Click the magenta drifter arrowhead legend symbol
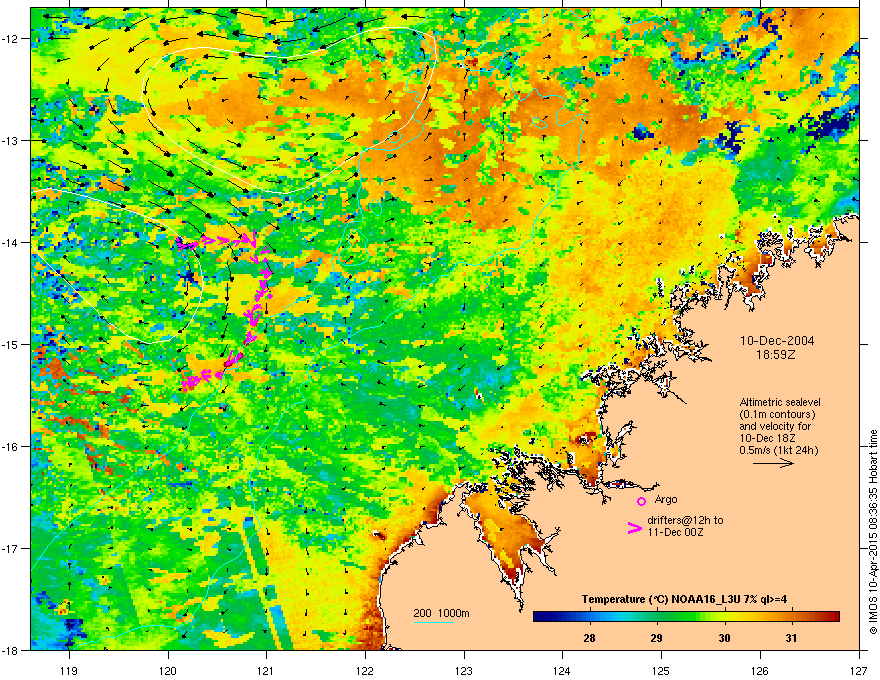This screenshot has height=680, width=880. coord(635,528)
